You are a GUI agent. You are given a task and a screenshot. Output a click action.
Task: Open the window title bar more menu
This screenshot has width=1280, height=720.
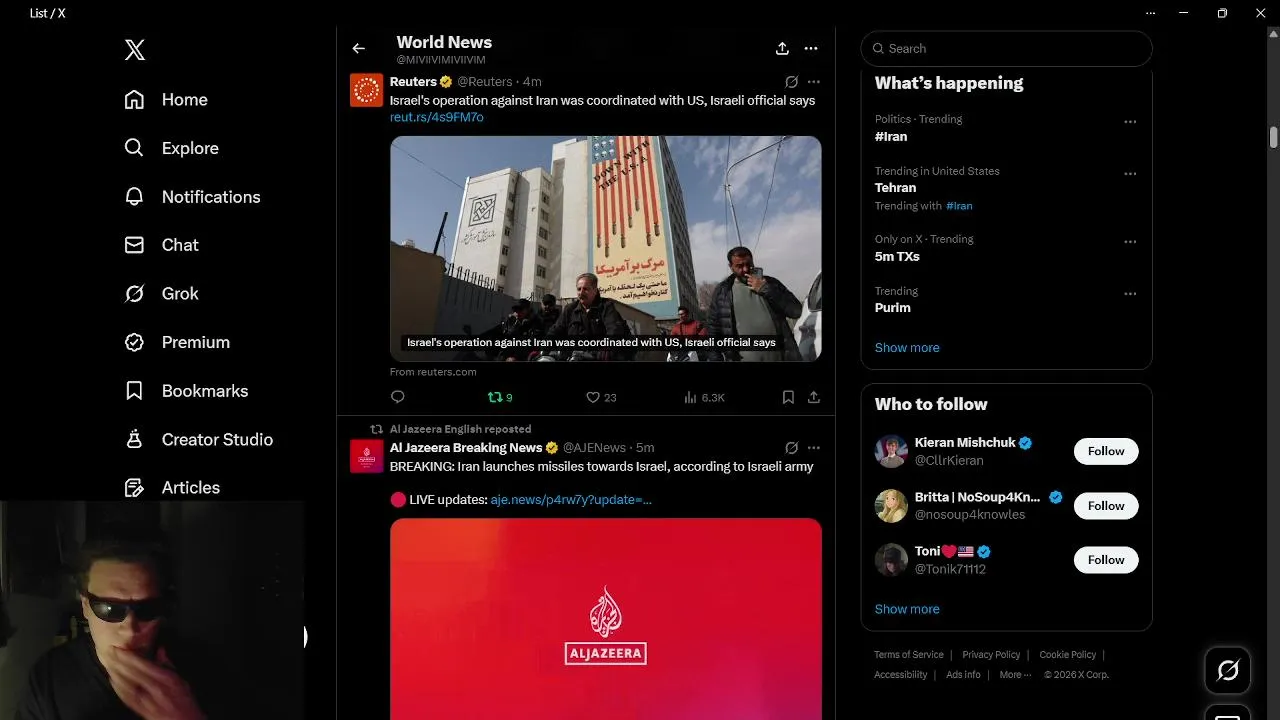point(1151,13)
